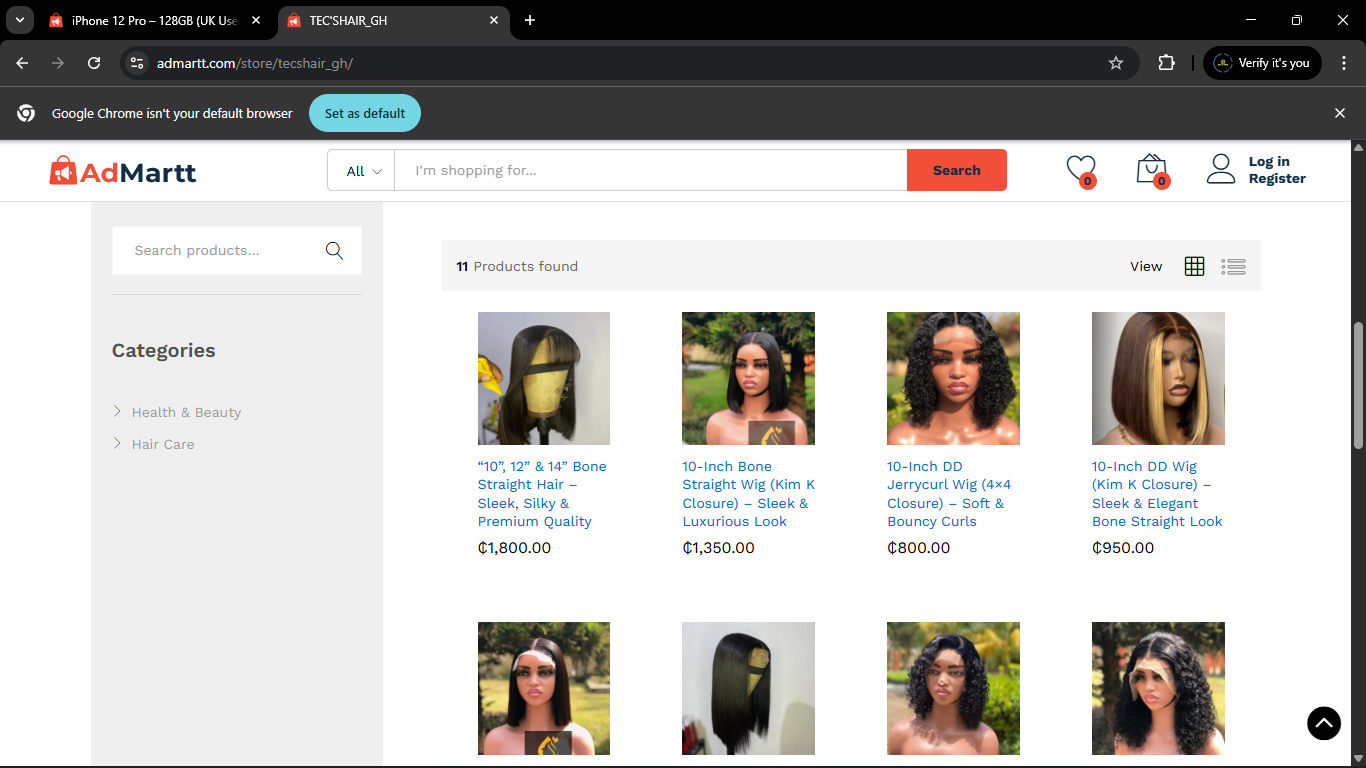
Task: Open 10-Inch DD Wig Kim K Closure link
Action: [1157, 494]
